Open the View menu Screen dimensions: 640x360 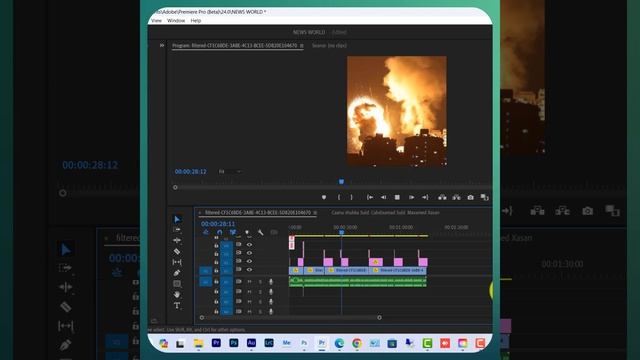coord(156,20)
